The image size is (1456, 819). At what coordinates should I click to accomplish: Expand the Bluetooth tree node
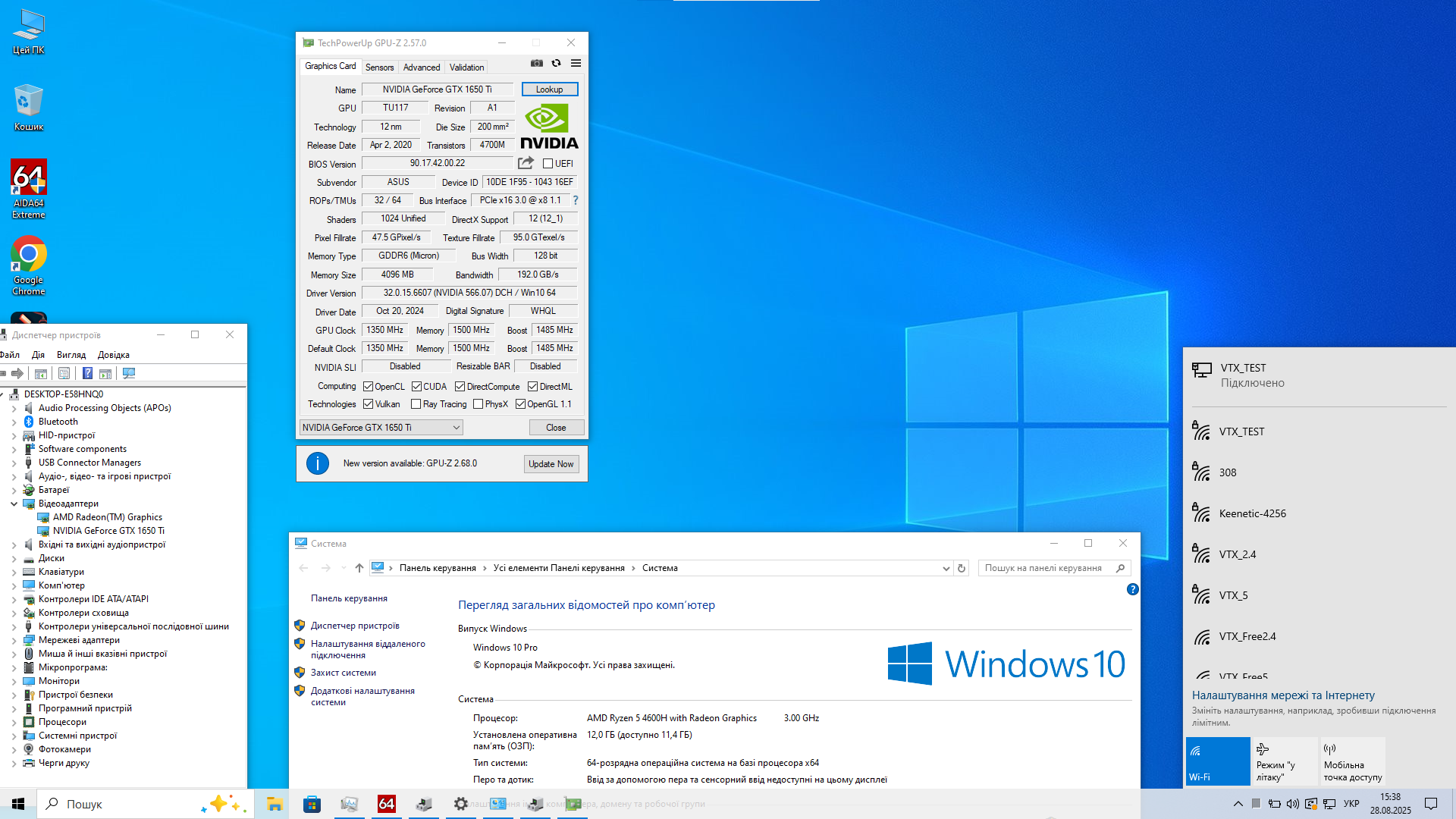[14, 422]
